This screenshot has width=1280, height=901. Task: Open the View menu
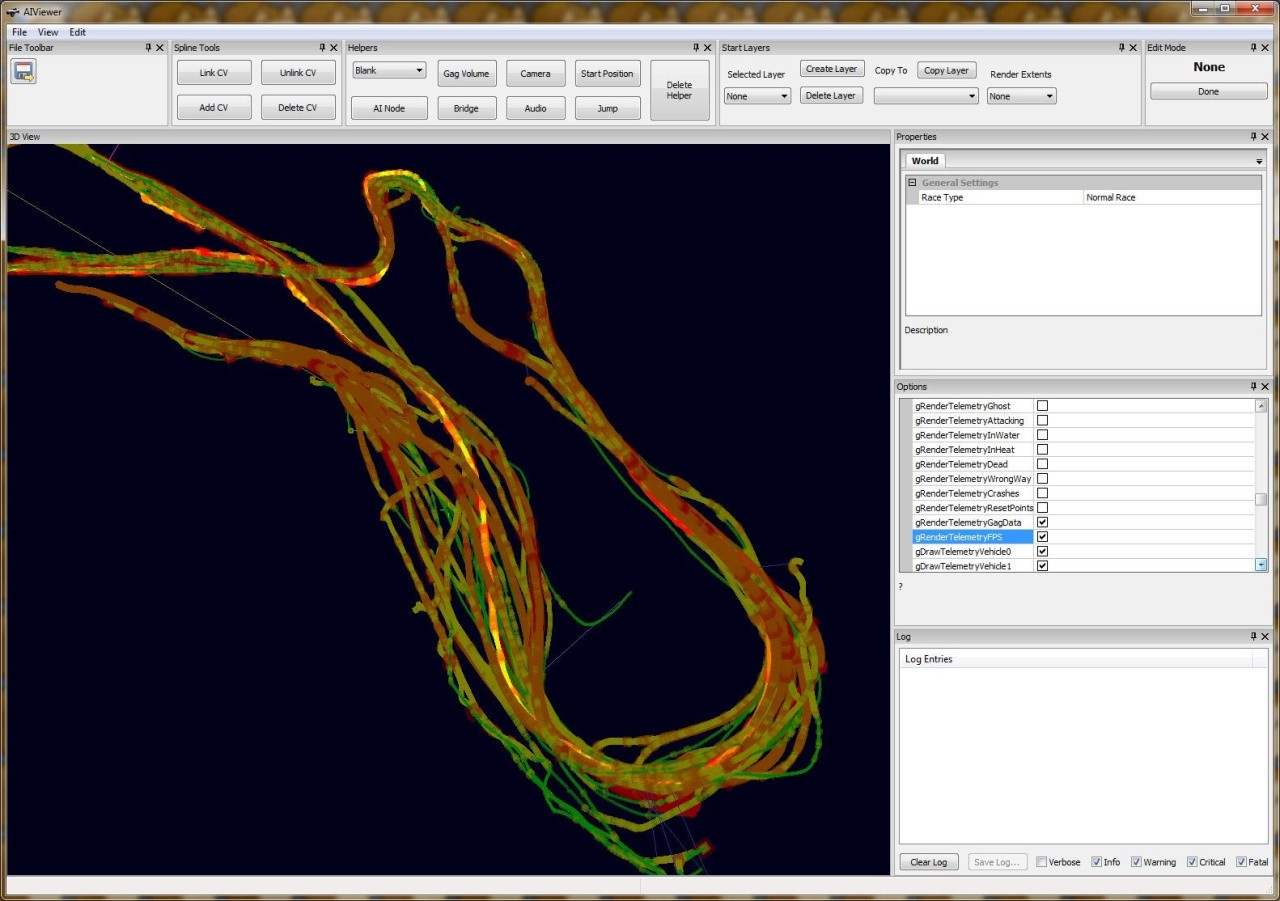[x=48, y=32]
